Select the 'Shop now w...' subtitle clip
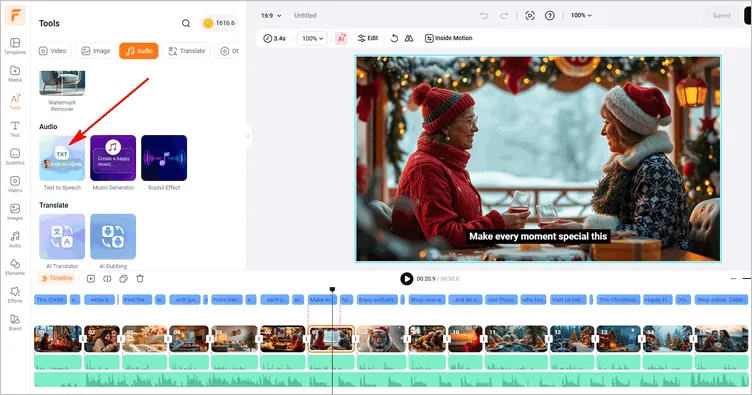The height and width of the screenshot is (395, 752). 426,300
